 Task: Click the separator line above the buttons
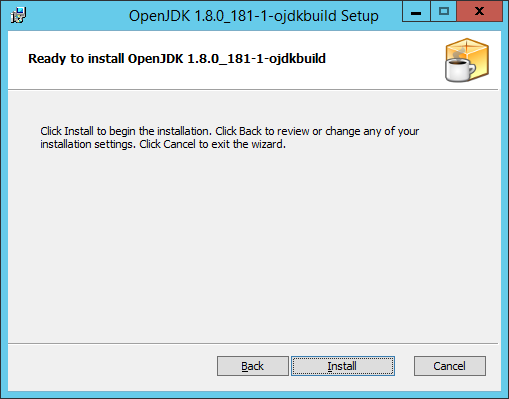(x=253, y=343)
